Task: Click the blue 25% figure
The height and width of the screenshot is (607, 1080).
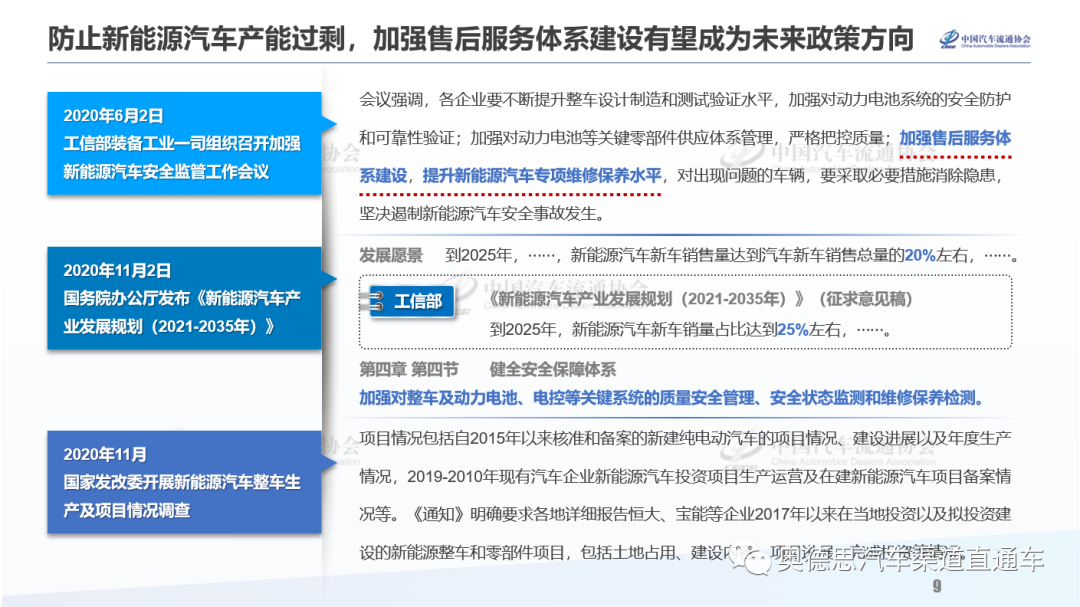Action: pos(792,328)
